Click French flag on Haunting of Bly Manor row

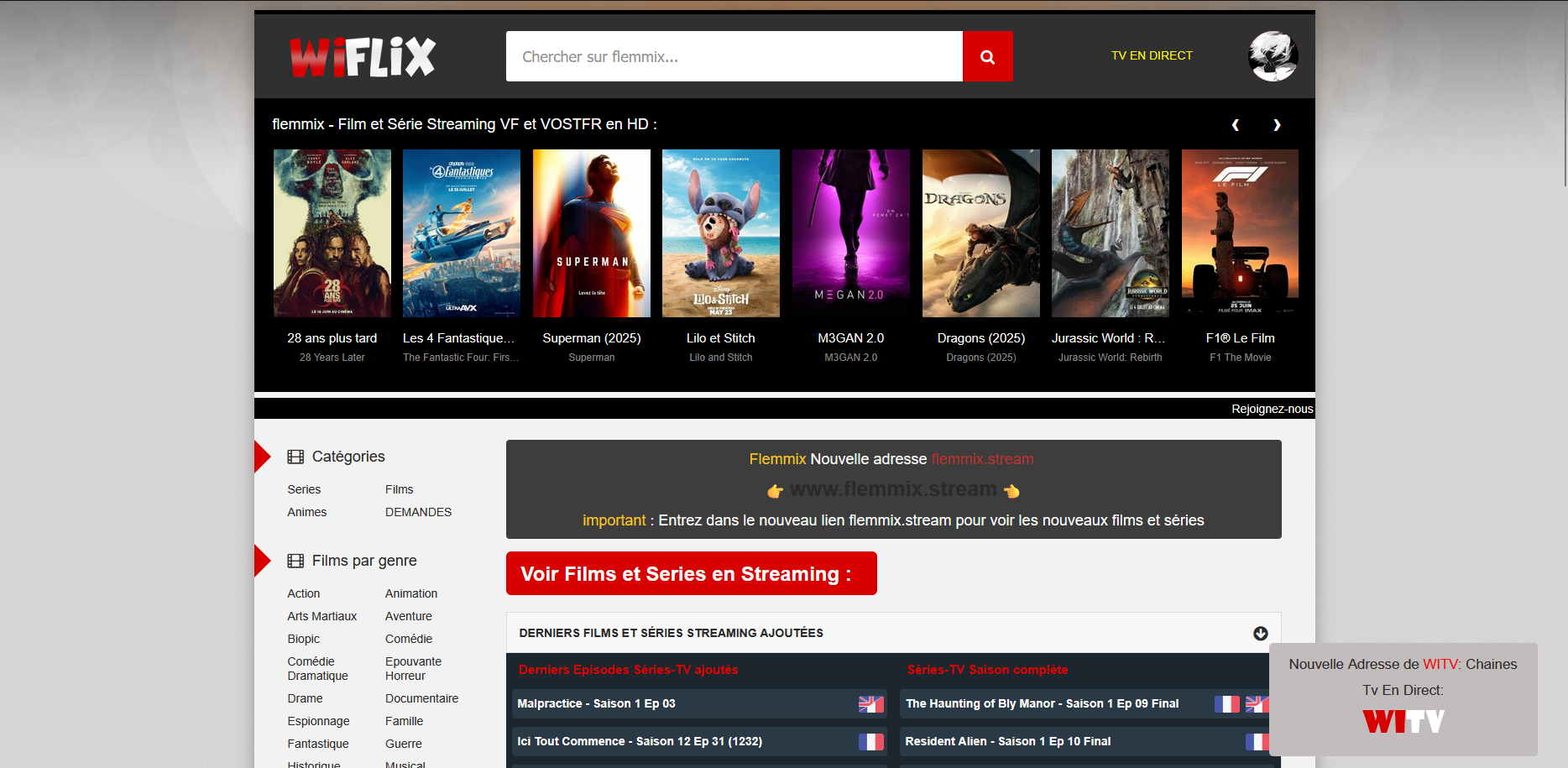pyautogui.click(x=1227, y=704)
